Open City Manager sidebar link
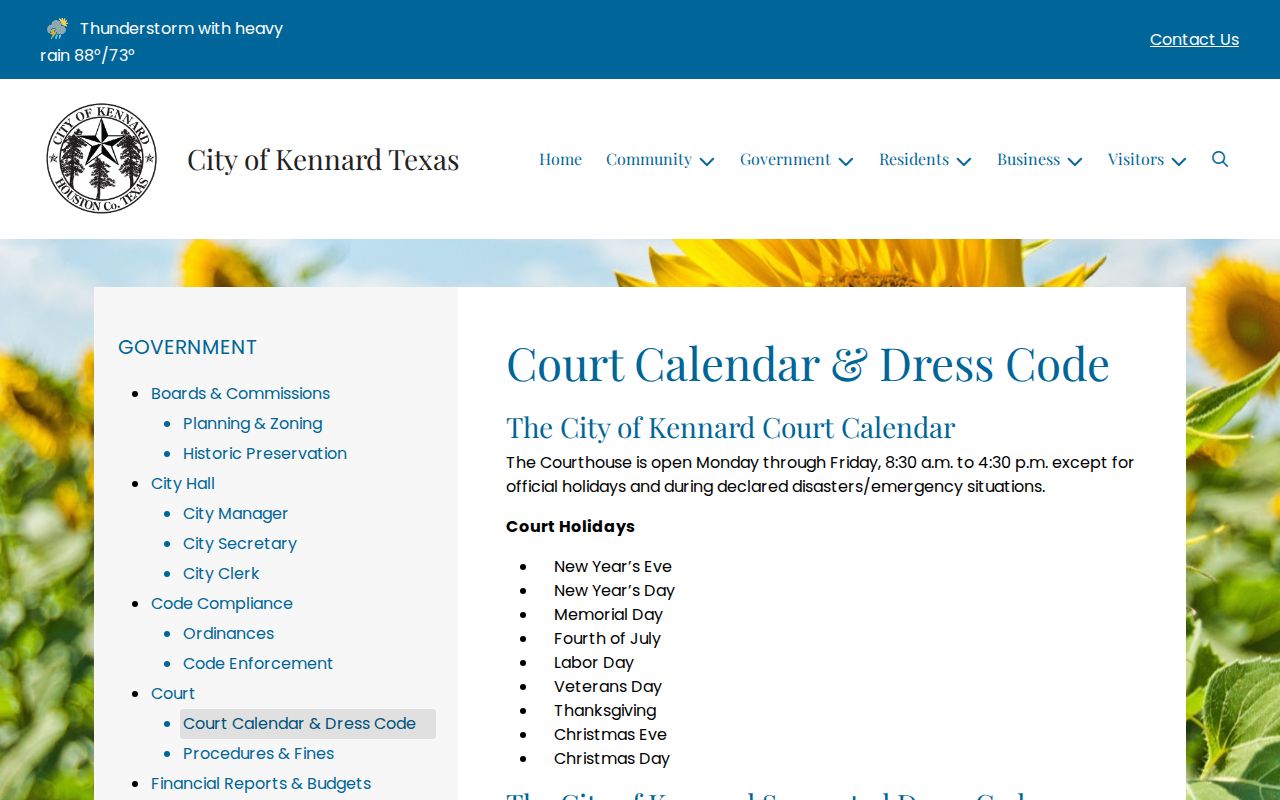Viewport: 1280px width, 800px height. [235, 513]
